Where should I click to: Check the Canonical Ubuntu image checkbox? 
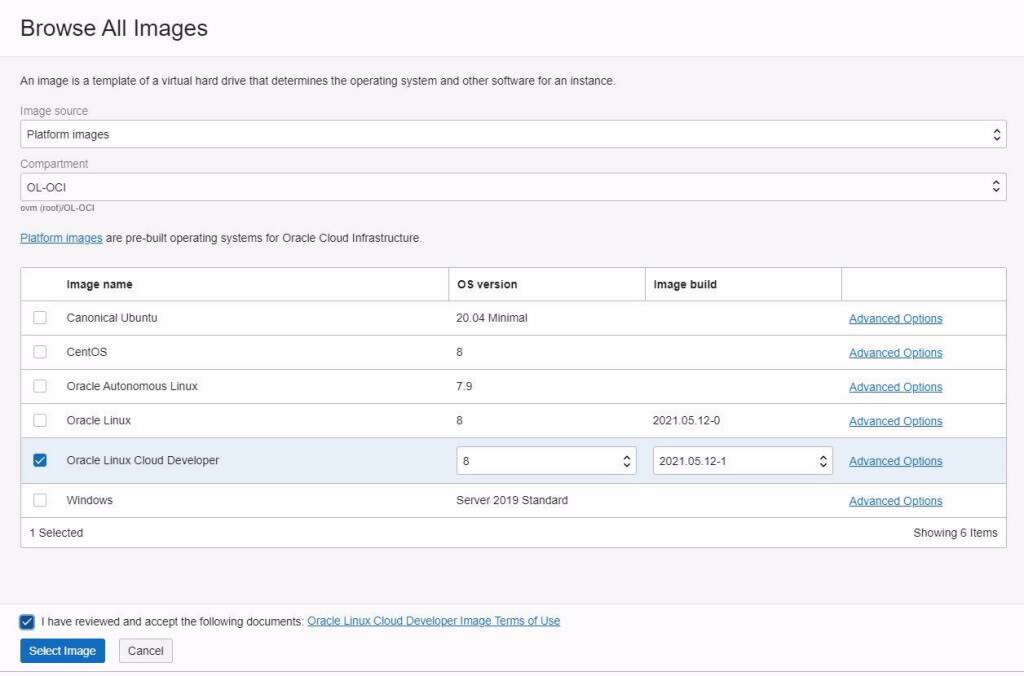click(x=39, y=318)
